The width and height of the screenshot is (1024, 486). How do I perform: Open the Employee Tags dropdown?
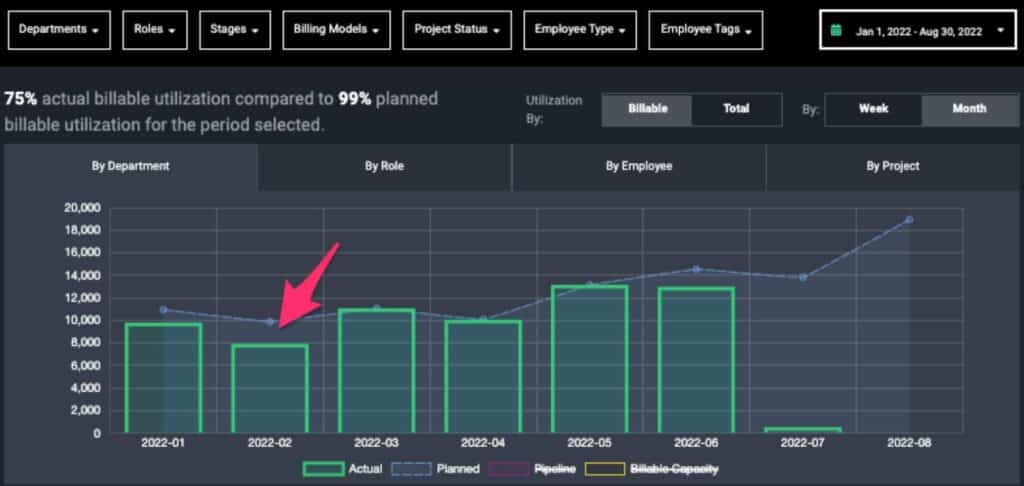[705, 30]
